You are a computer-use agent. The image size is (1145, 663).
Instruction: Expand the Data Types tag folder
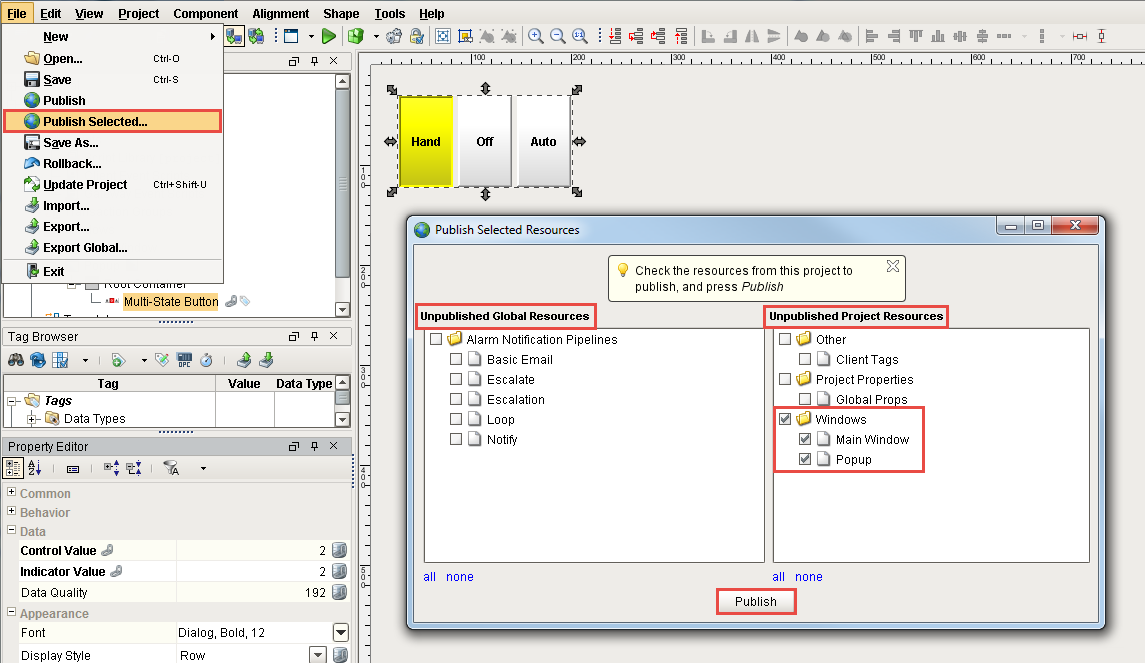click(x=32, y=419)
